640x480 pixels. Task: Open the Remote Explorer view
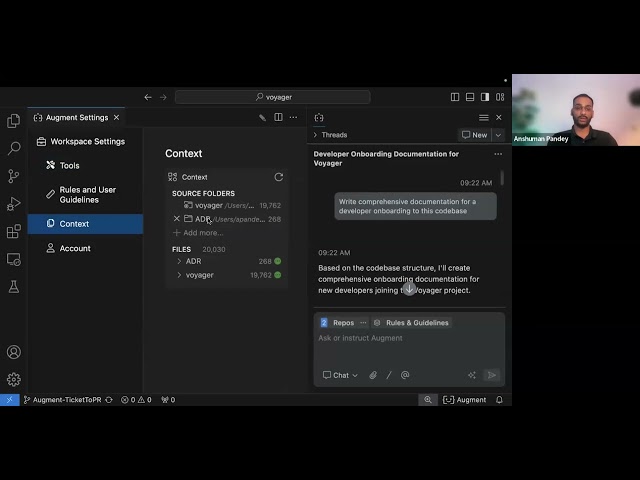point(13,259)
